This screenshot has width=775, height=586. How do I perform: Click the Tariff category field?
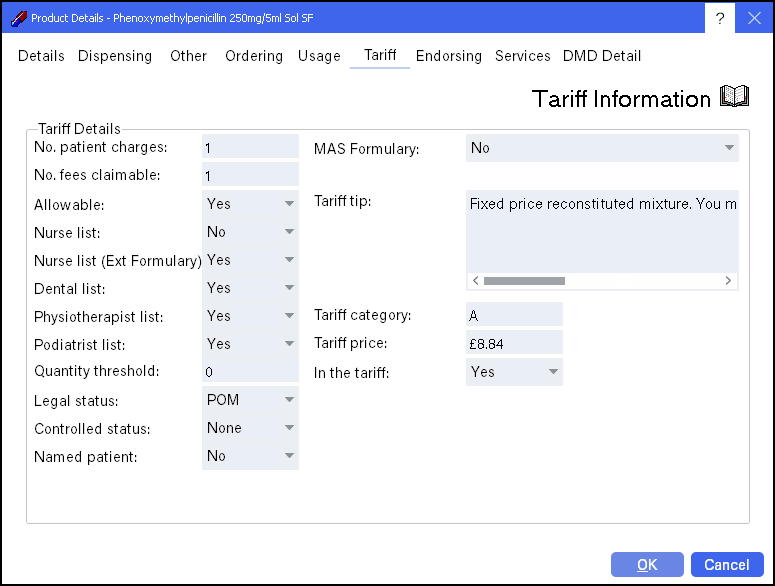click(514, 314)
